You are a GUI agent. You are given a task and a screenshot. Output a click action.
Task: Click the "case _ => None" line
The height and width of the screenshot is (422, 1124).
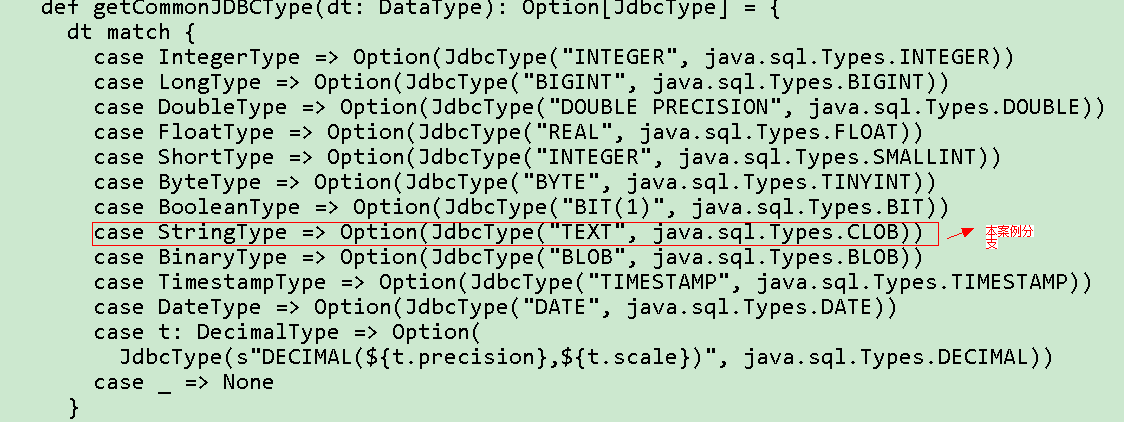[x=184, y=382]
